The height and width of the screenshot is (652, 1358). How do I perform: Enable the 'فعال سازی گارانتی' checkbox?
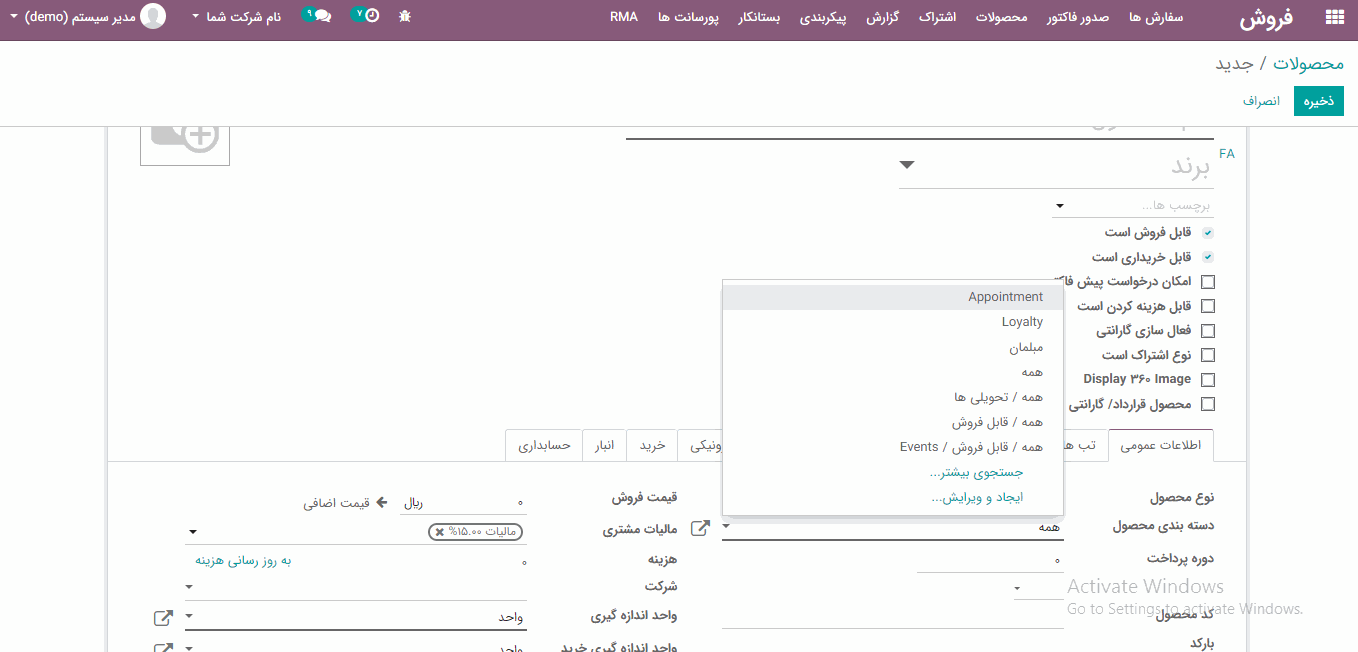[x=1208, y=331]
